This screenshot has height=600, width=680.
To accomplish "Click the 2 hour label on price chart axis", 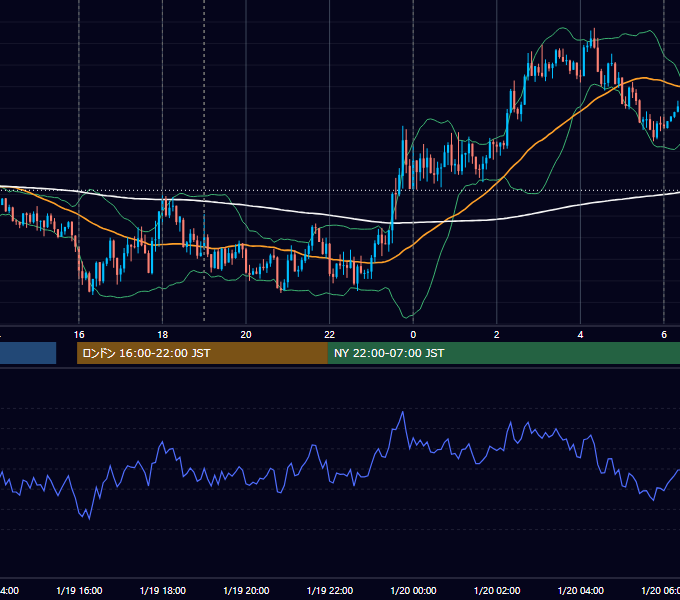I will click(x=497, y=335).
